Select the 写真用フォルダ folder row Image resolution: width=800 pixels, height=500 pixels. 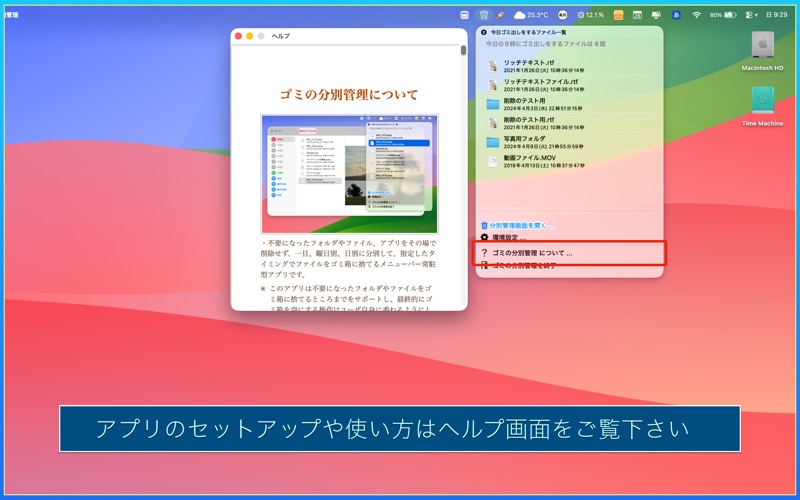tap(569, 142)
